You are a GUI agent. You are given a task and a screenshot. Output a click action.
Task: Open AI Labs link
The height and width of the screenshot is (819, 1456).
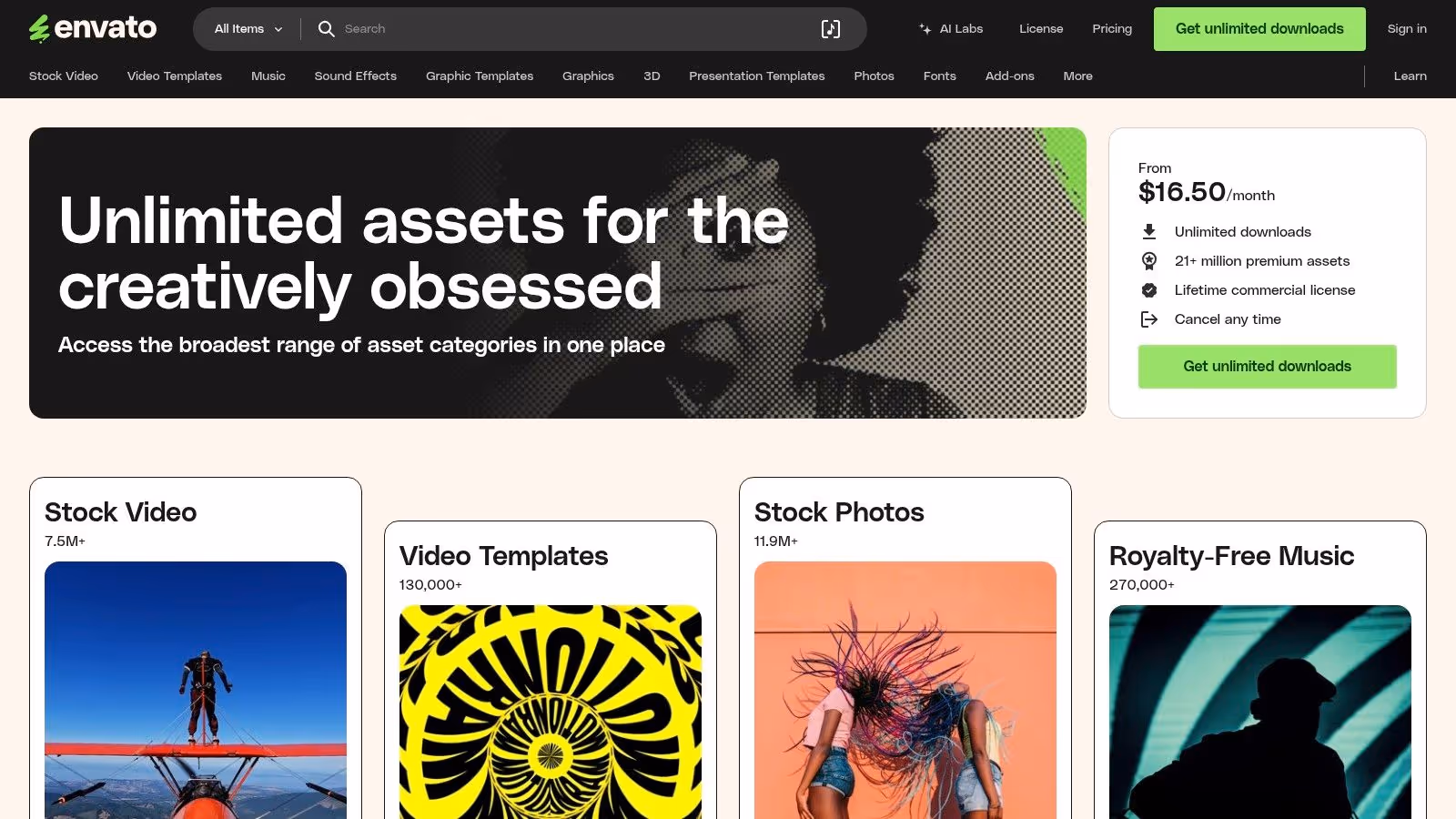click(x=951, y=29)
